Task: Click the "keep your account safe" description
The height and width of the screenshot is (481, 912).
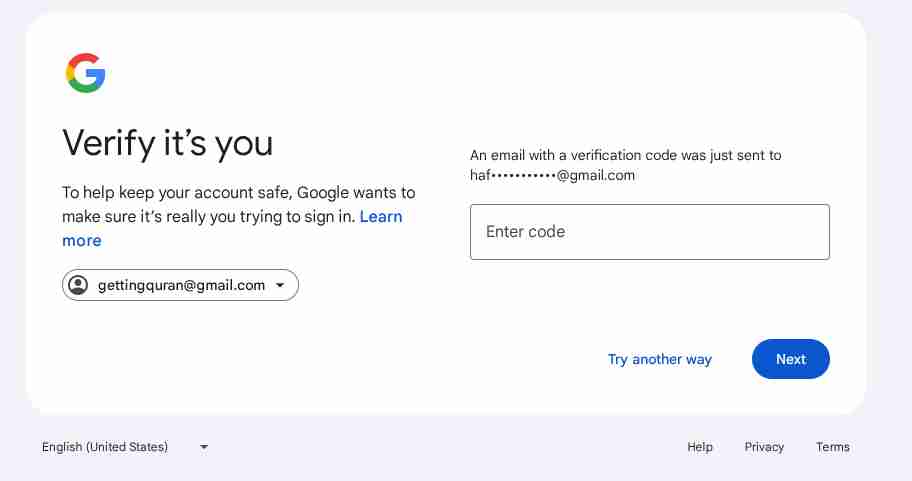Action: click(238, 192)
